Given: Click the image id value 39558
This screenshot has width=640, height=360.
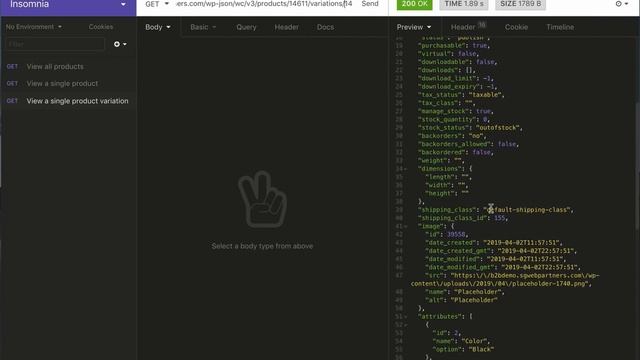Looking at the screenshot, I should click(x=456, y=234).
